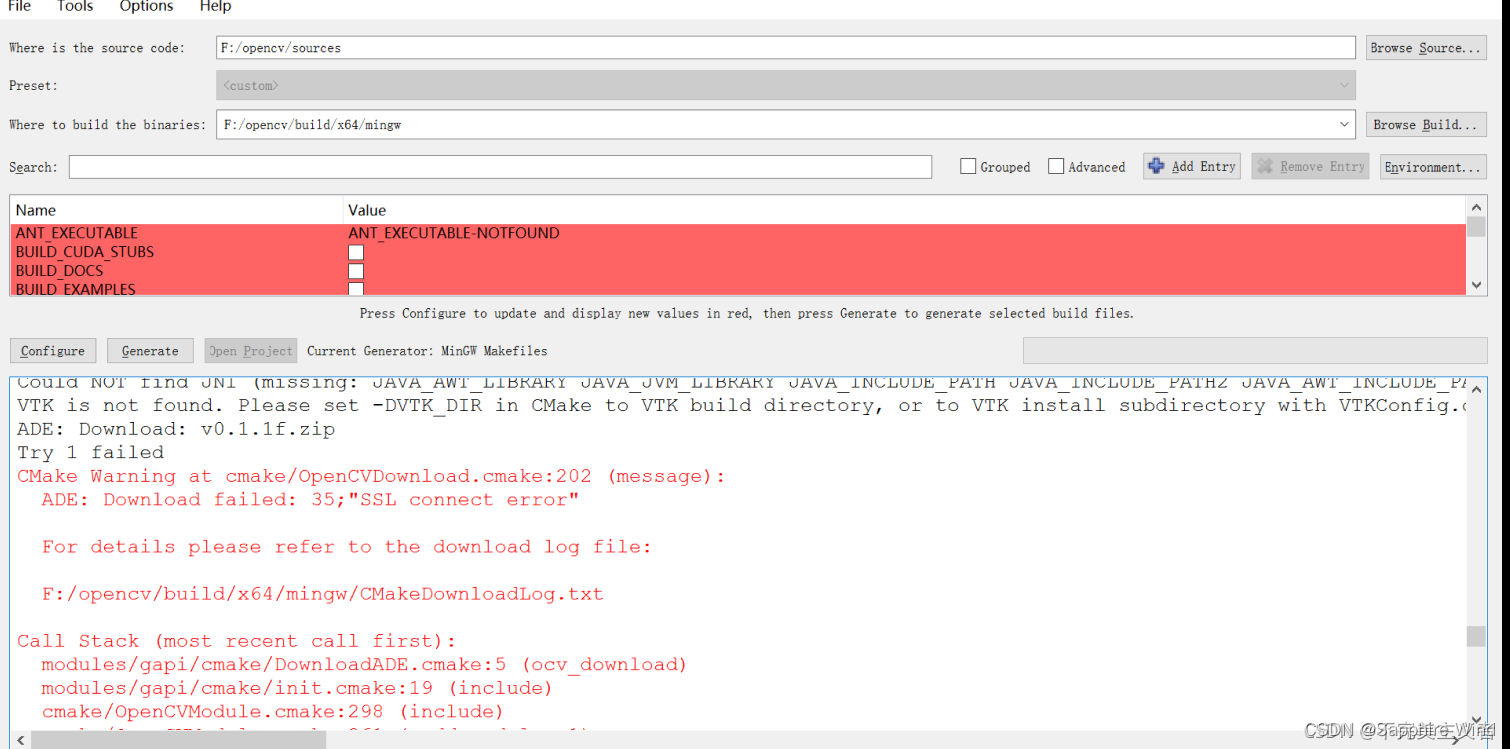Click the SSL connect error log line
Screen dimensions: 1510x749
coord(310,500)
